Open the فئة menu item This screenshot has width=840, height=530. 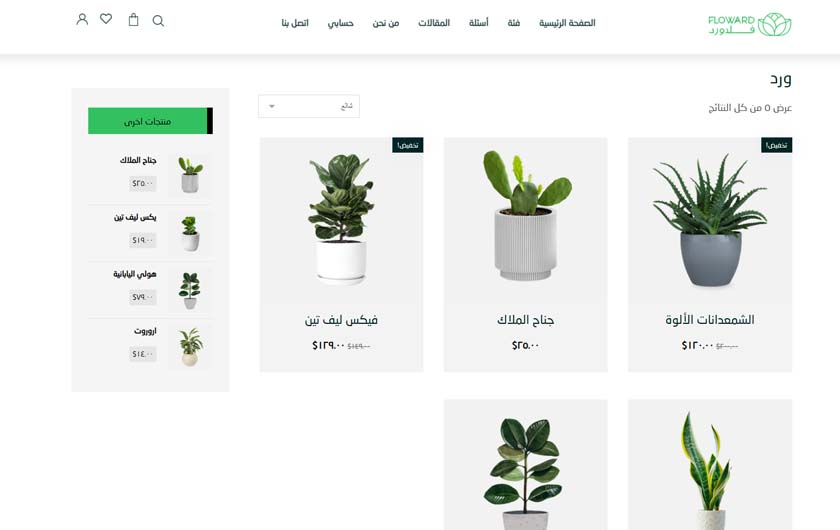[x=514, y=23]
